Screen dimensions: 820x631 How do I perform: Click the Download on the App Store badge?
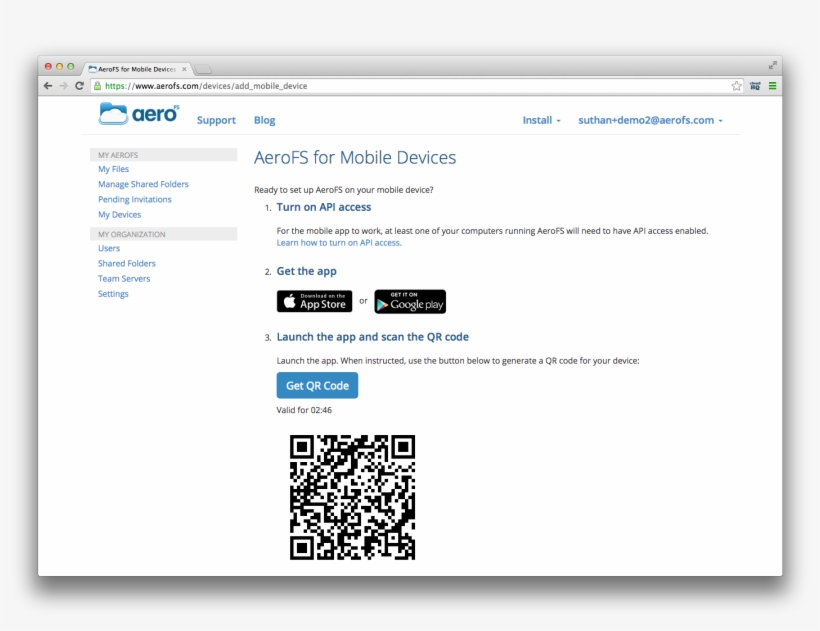coord(314,302)
